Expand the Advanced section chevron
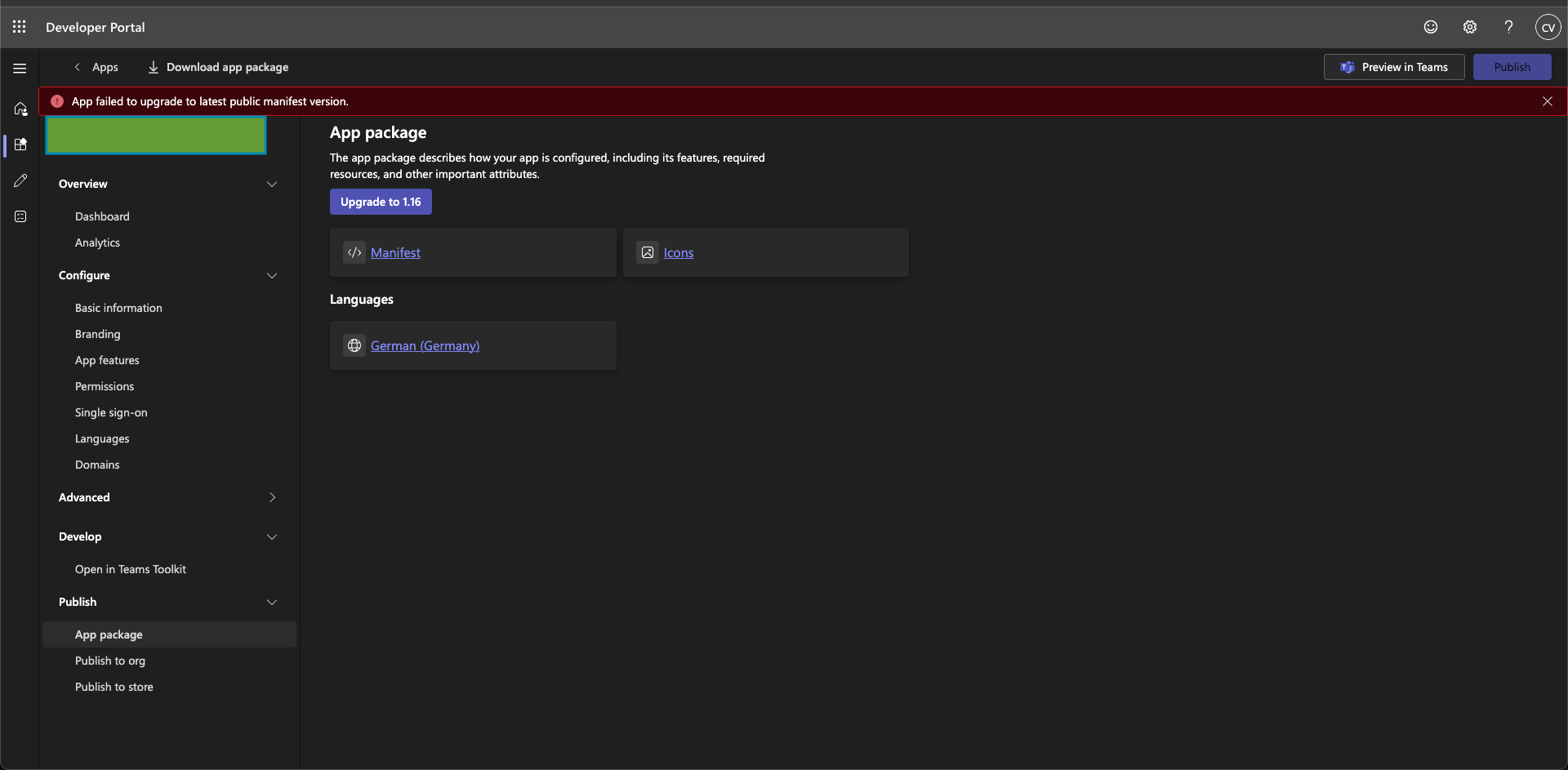 [x=272, y=497]
